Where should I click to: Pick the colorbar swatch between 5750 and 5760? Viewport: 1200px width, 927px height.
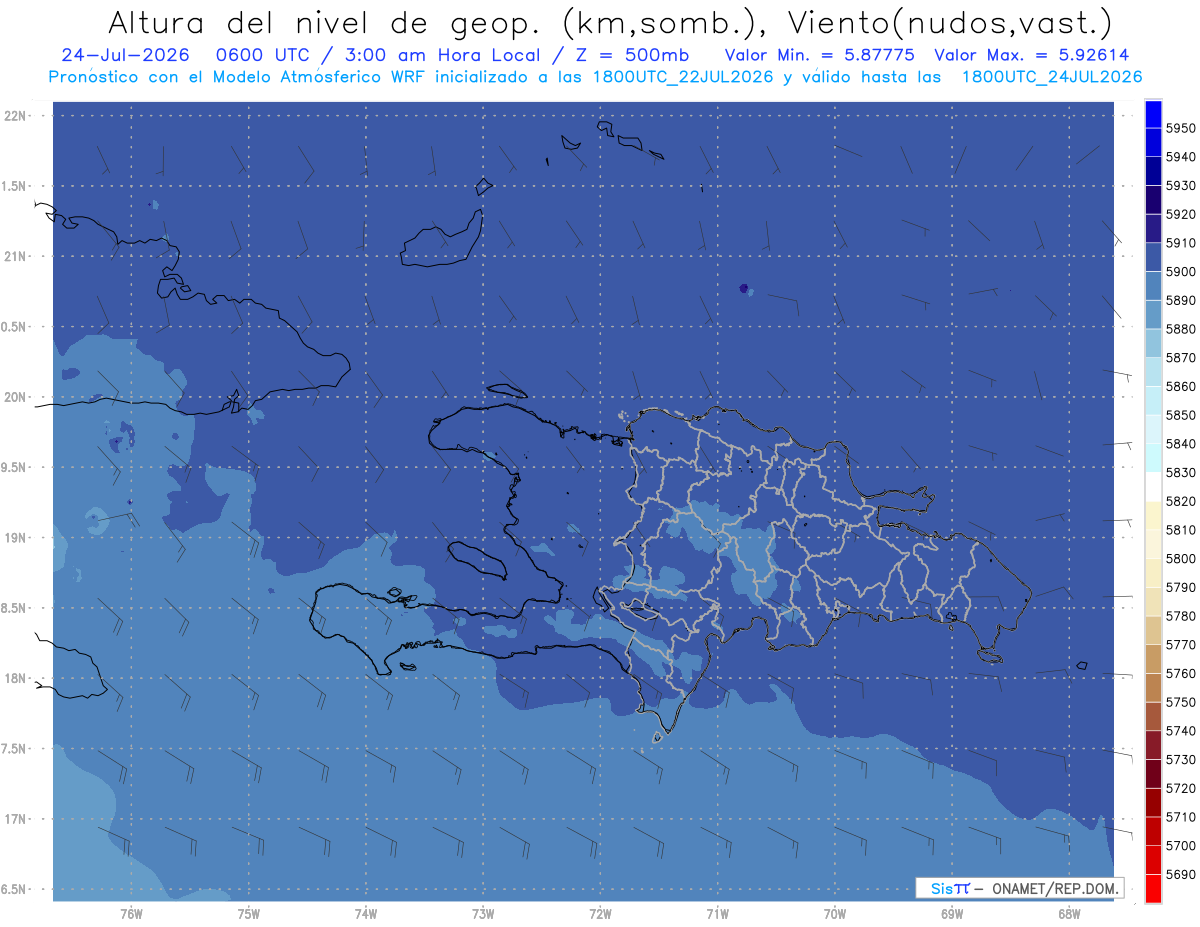pyautogui.click(x=1153, y=687)
